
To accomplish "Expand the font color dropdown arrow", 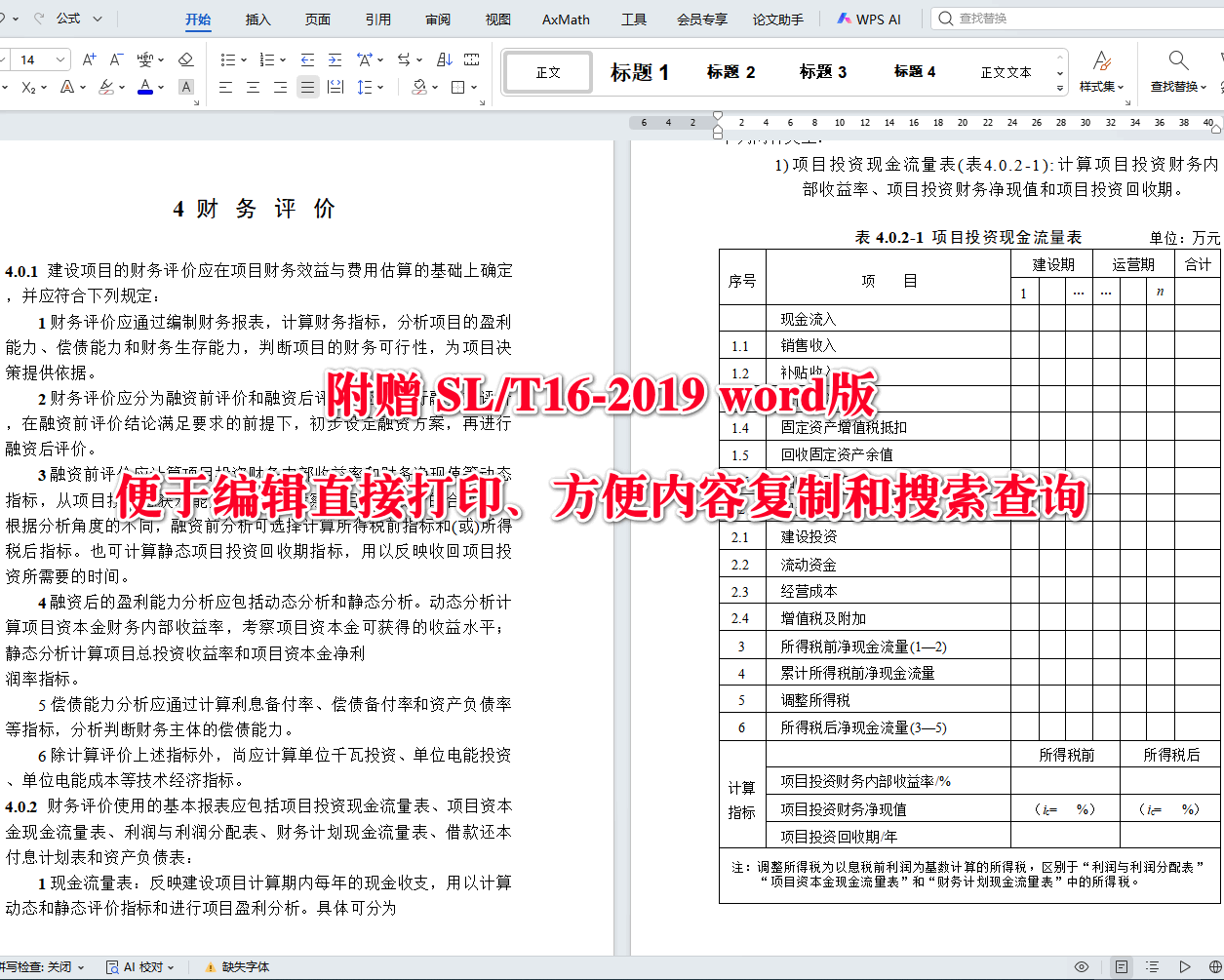I will click(x=159, y=88).
